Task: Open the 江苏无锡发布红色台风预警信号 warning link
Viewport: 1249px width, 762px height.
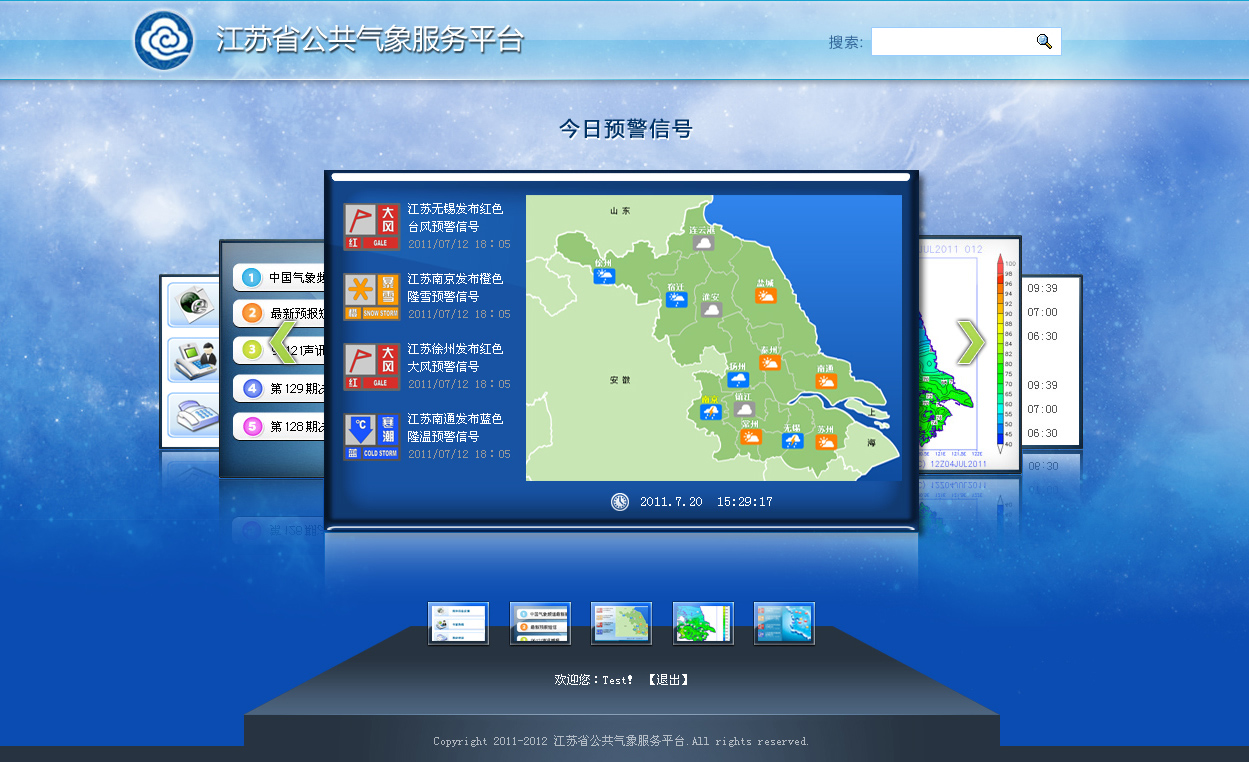Action: (x=455, y=218)
